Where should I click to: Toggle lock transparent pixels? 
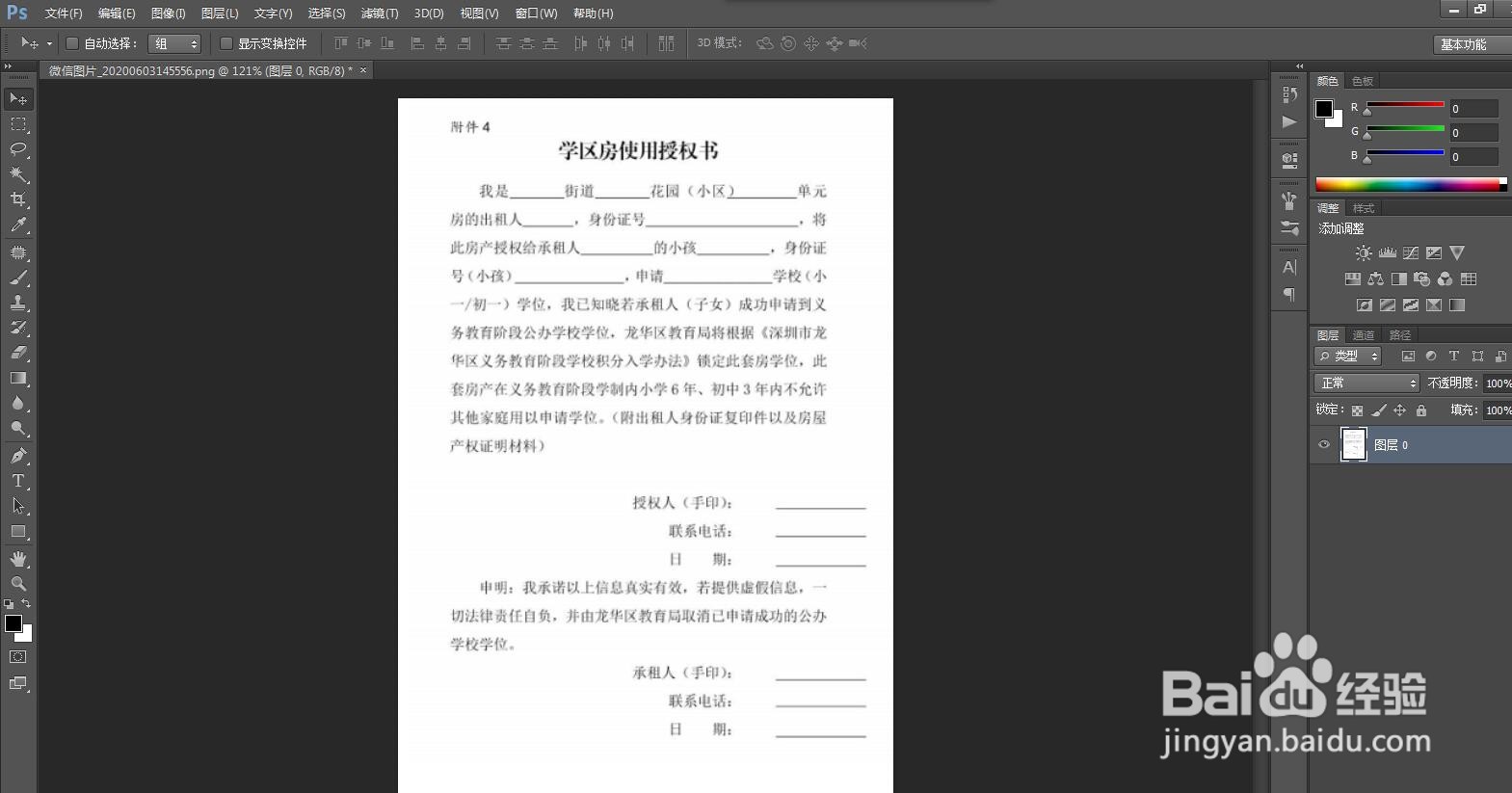pyautogui.click(x=1357, y=410)
